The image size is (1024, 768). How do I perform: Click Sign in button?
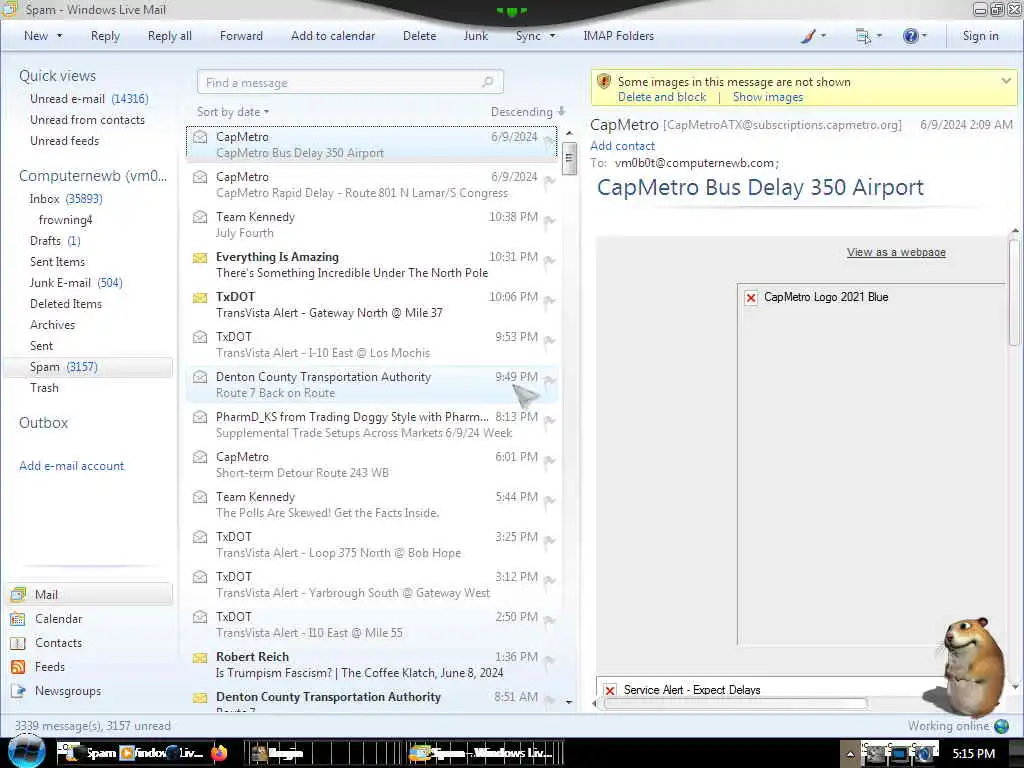point(980,36)
